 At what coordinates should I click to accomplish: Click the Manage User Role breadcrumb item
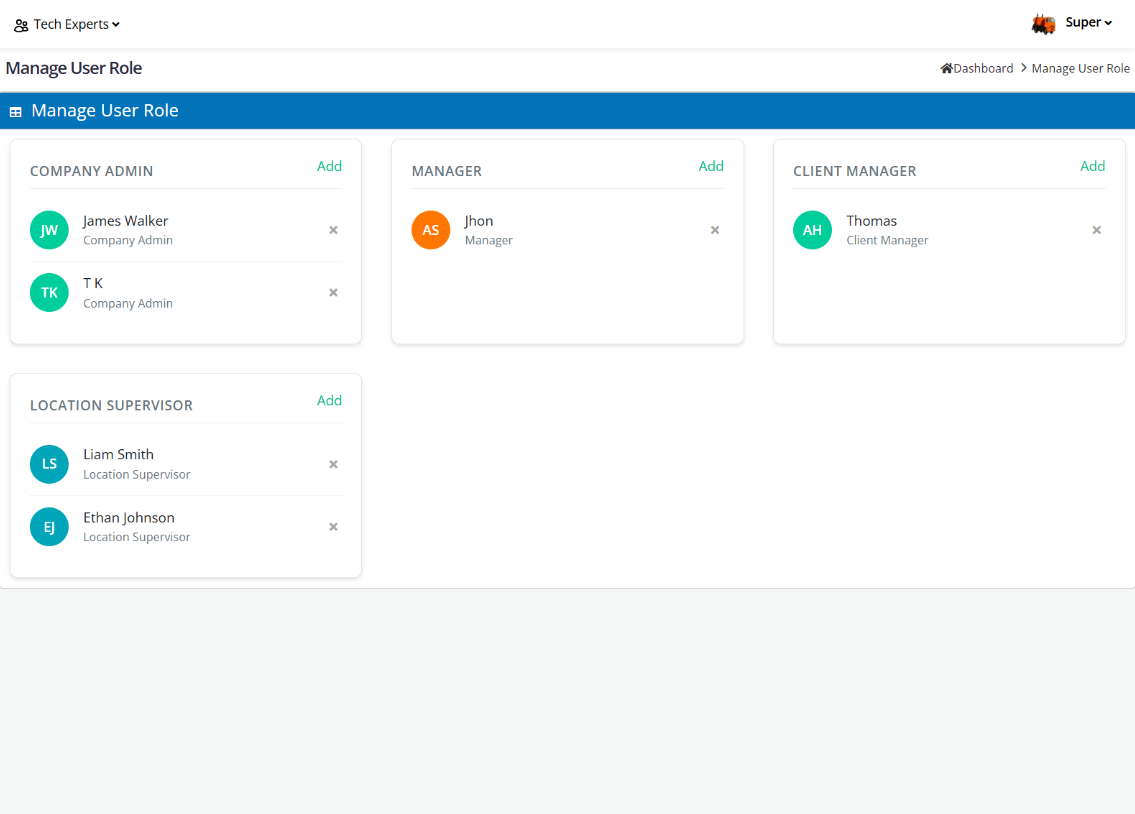pyautogui.click(x=1080, y=68)
